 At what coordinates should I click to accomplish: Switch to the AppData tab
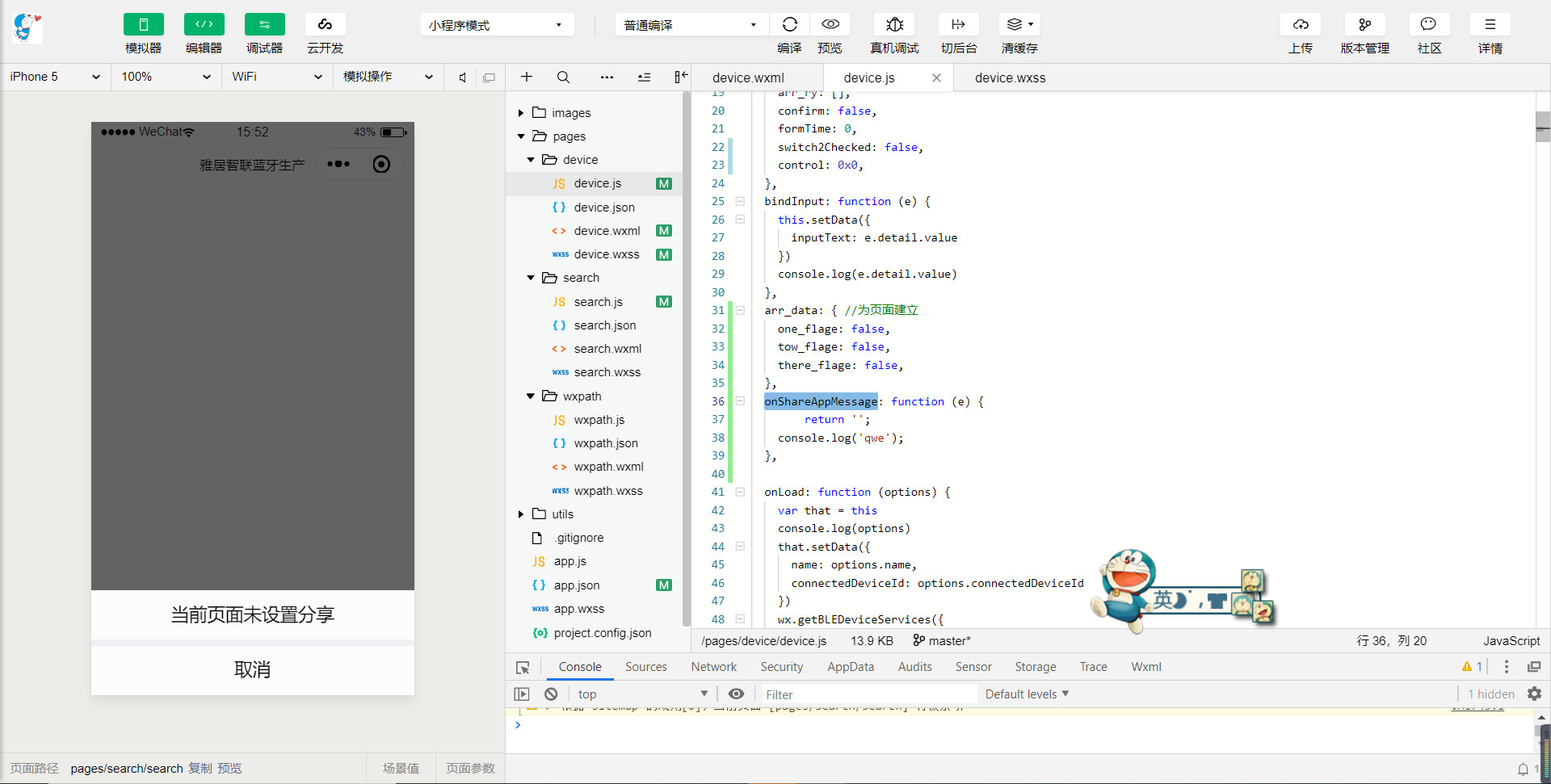point(850,667)
